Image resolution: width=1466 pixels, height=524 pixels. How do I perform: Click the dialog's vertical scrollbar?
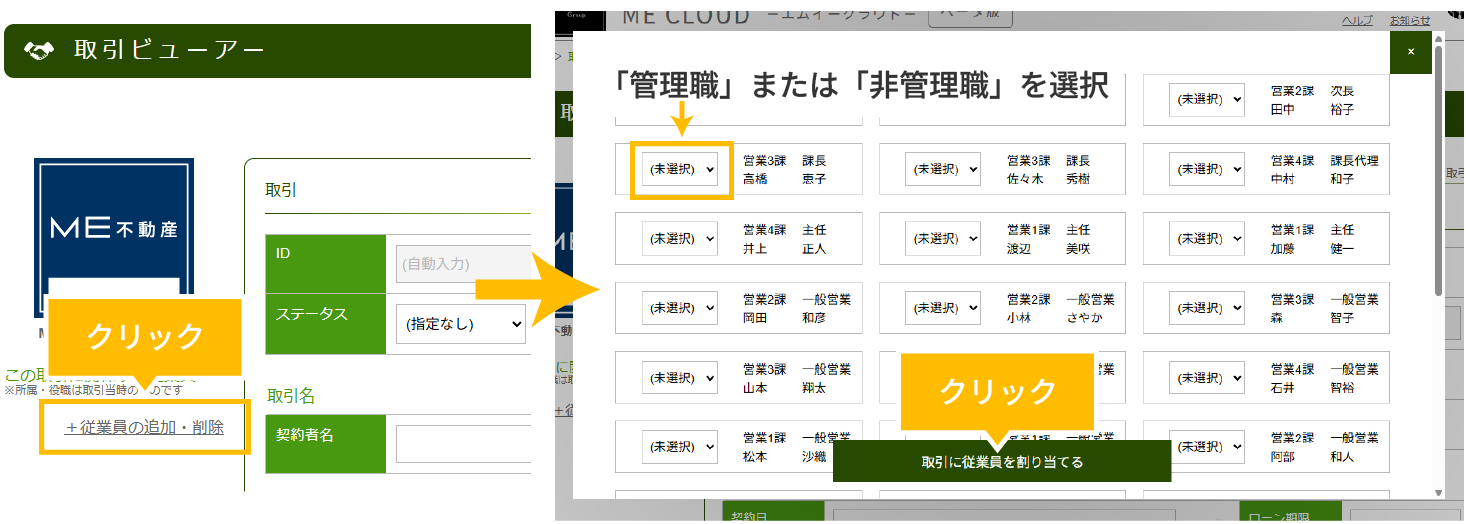point(1438,170)
